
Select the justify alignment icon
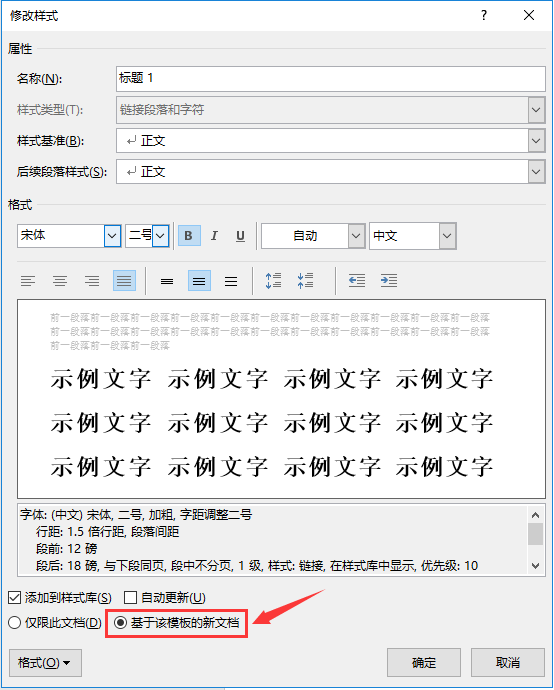124,281
